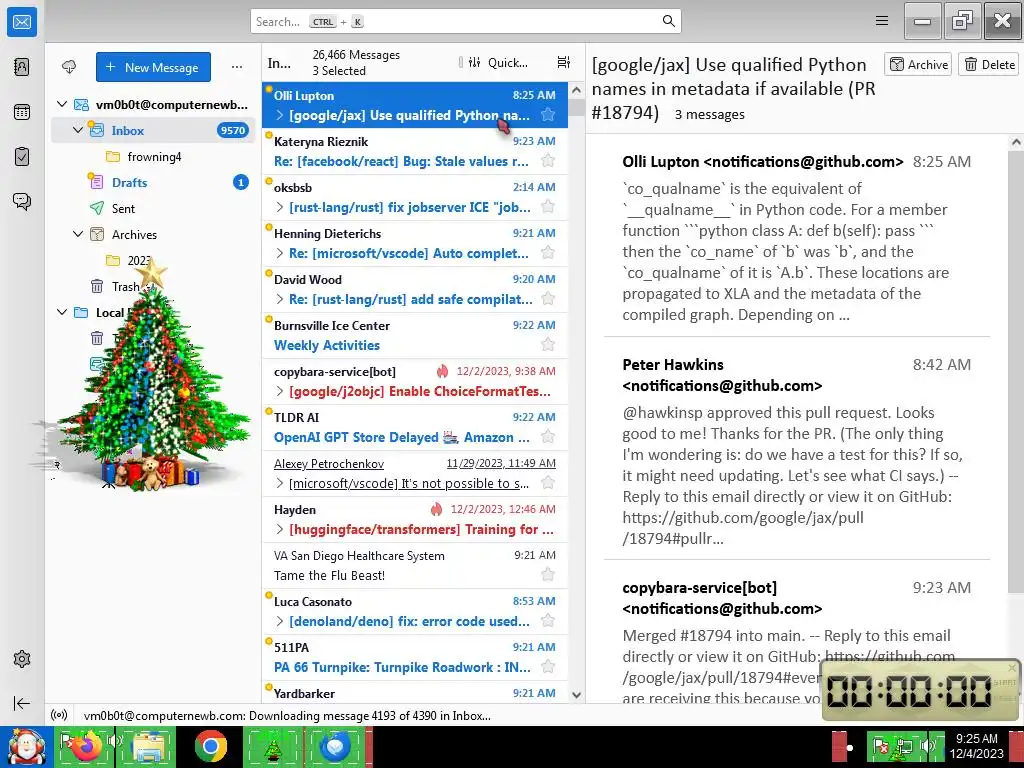Open File Explorer from the taskbar
The height and width of the screenshot is (768, 1024).
point(148,747)
